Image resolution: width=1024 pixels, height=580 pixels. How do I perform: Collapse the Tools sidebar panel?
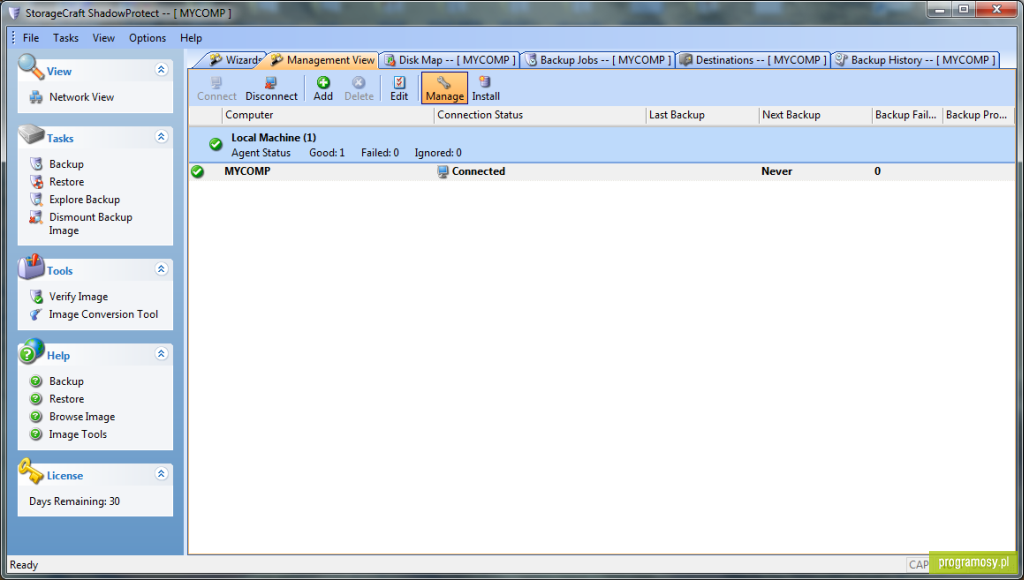point(161,269)
